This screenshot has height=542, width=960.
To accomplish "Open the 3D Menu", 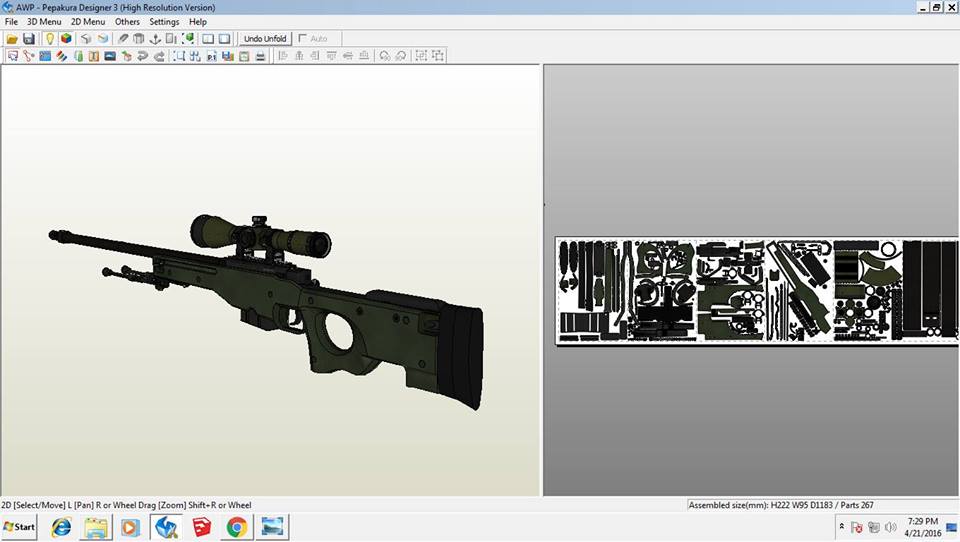I will click(44, 21).
